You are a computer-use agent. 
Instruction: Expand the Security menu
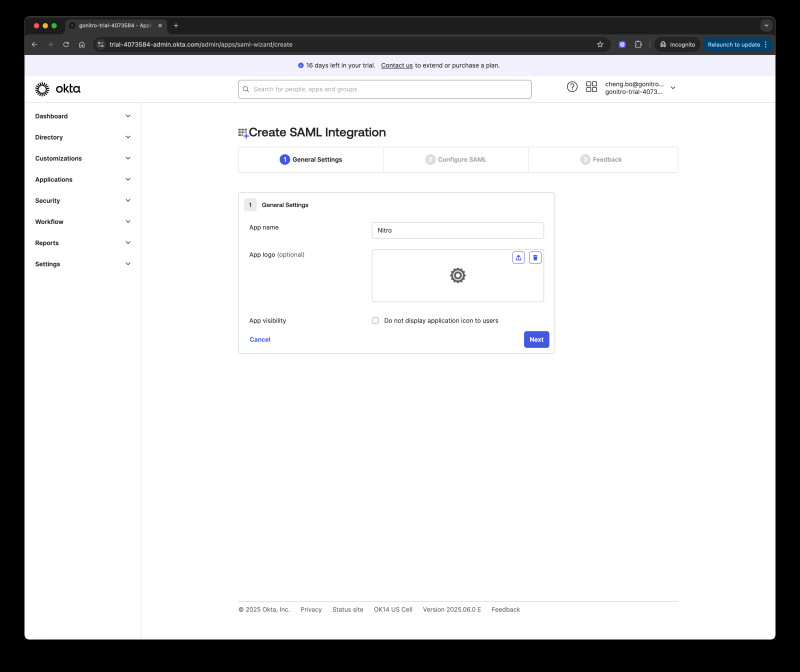tap(83, 201)
